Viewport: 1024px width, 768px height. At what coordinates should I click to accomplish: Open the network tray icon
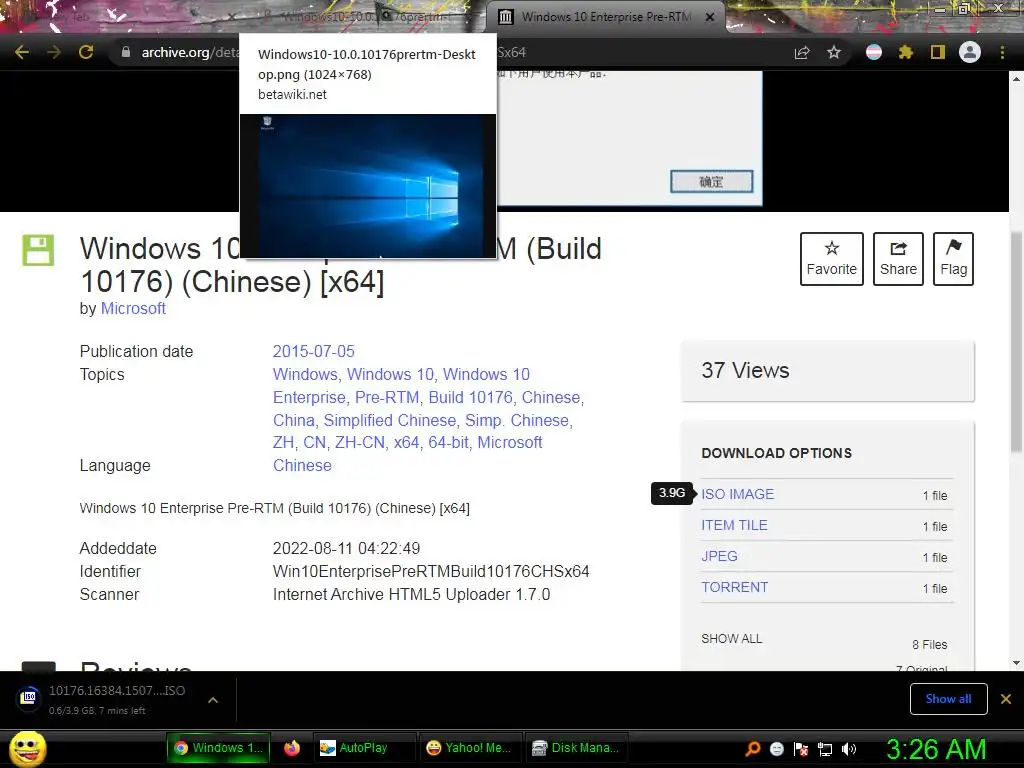click(x=825, y=748)
